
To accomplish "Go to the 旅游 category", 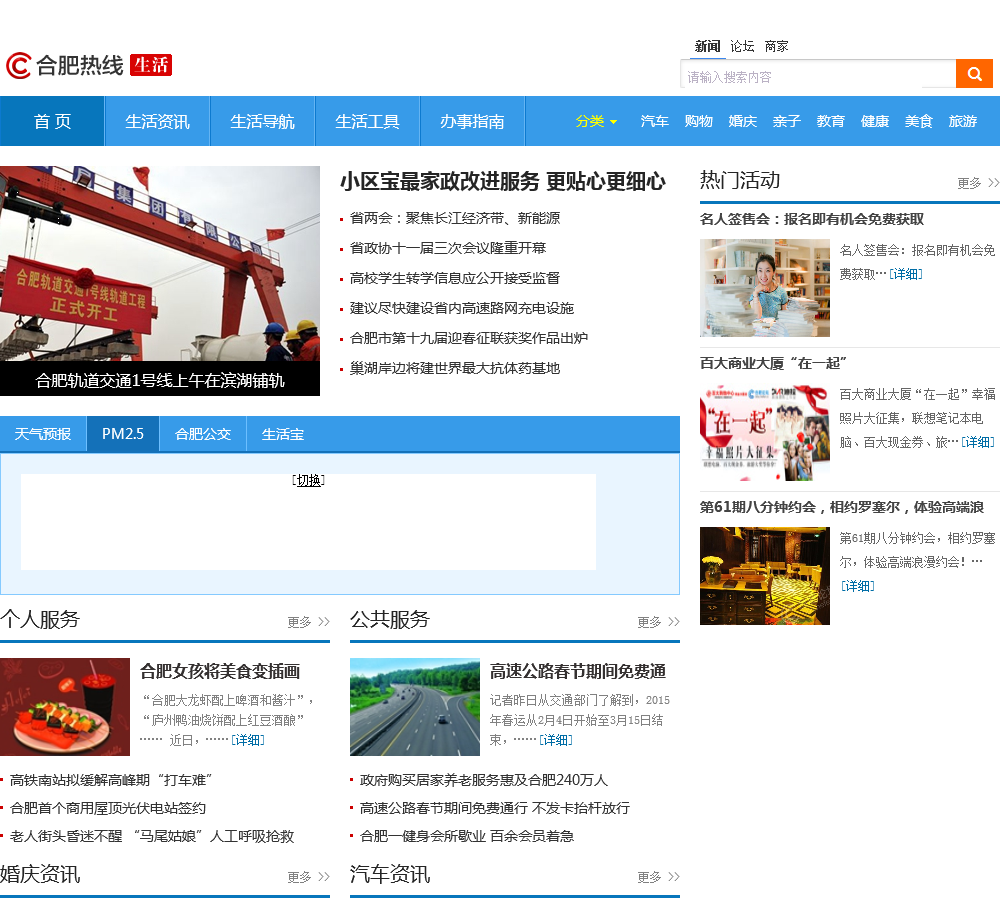I will 962,121.
